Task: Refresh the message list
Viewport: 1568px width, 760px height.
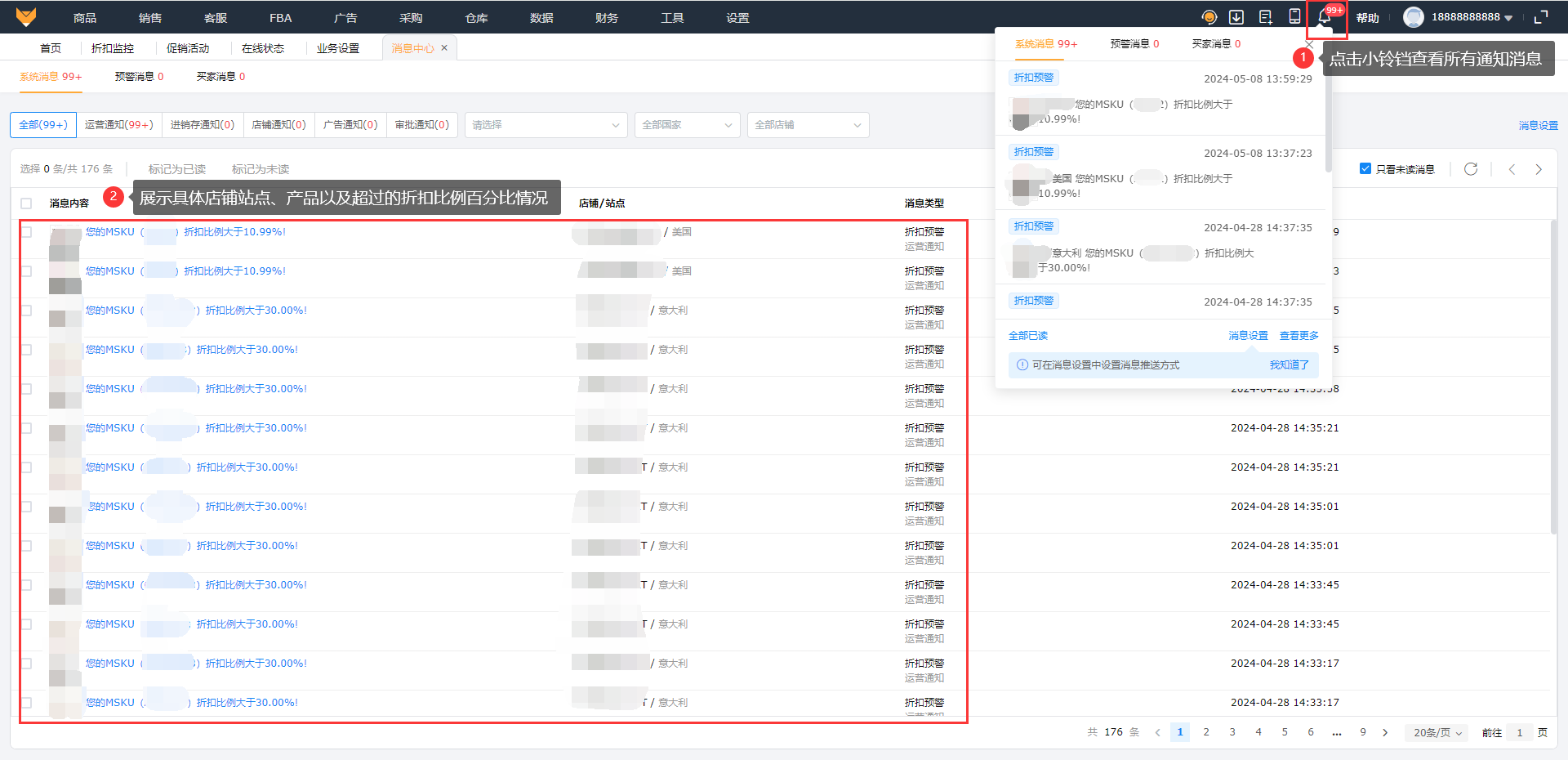Action: click(1471, 169)
